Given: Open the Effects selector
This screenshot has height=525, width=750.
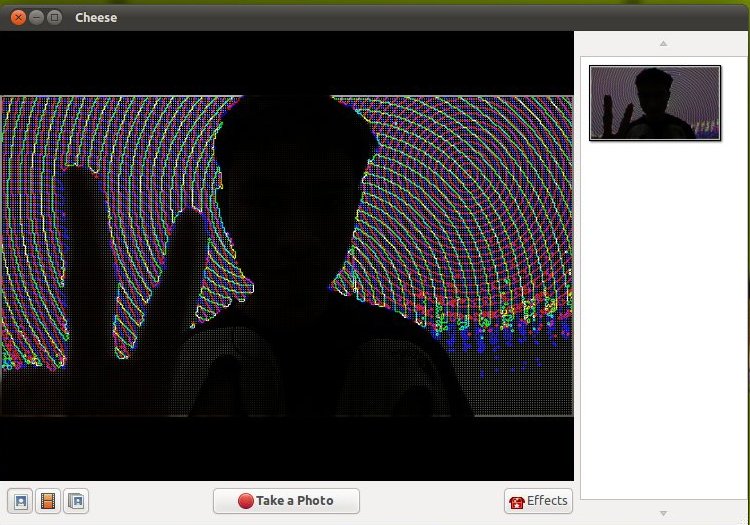Looking at the screenshot, I should point(538,501).
